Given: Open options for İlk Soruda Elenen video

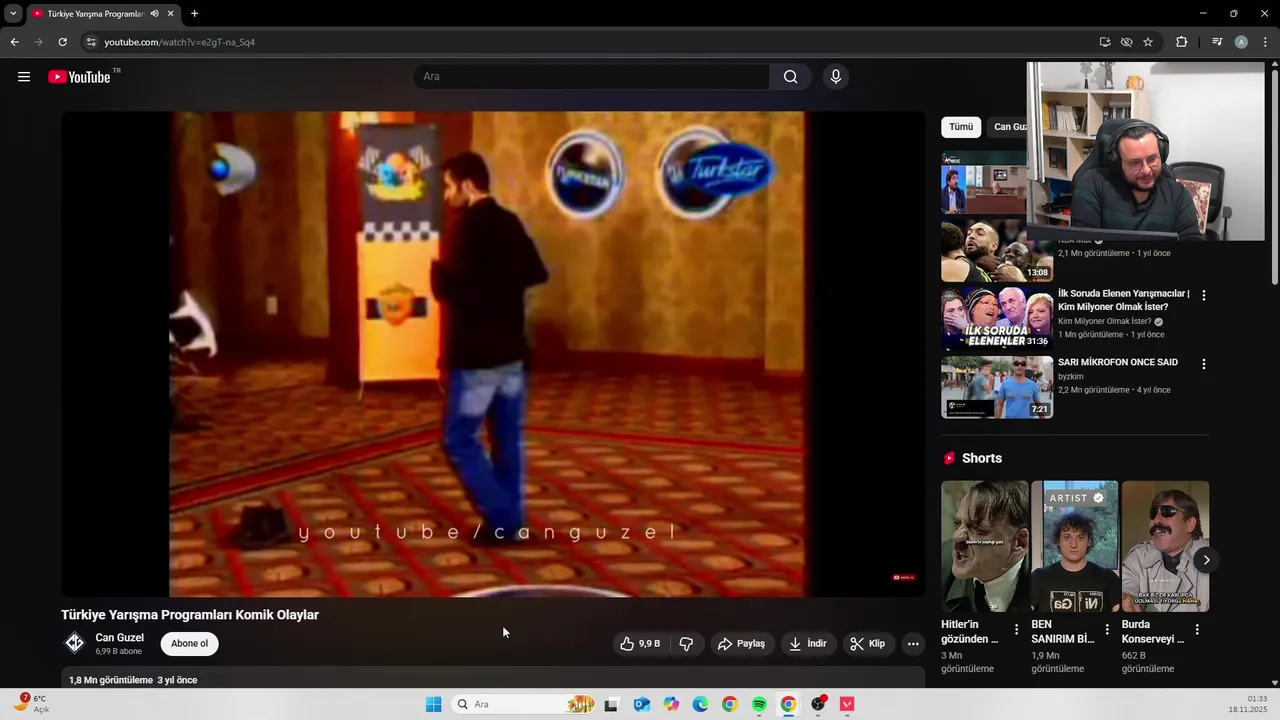Looking at the screenshot, I should (1204, 296).
